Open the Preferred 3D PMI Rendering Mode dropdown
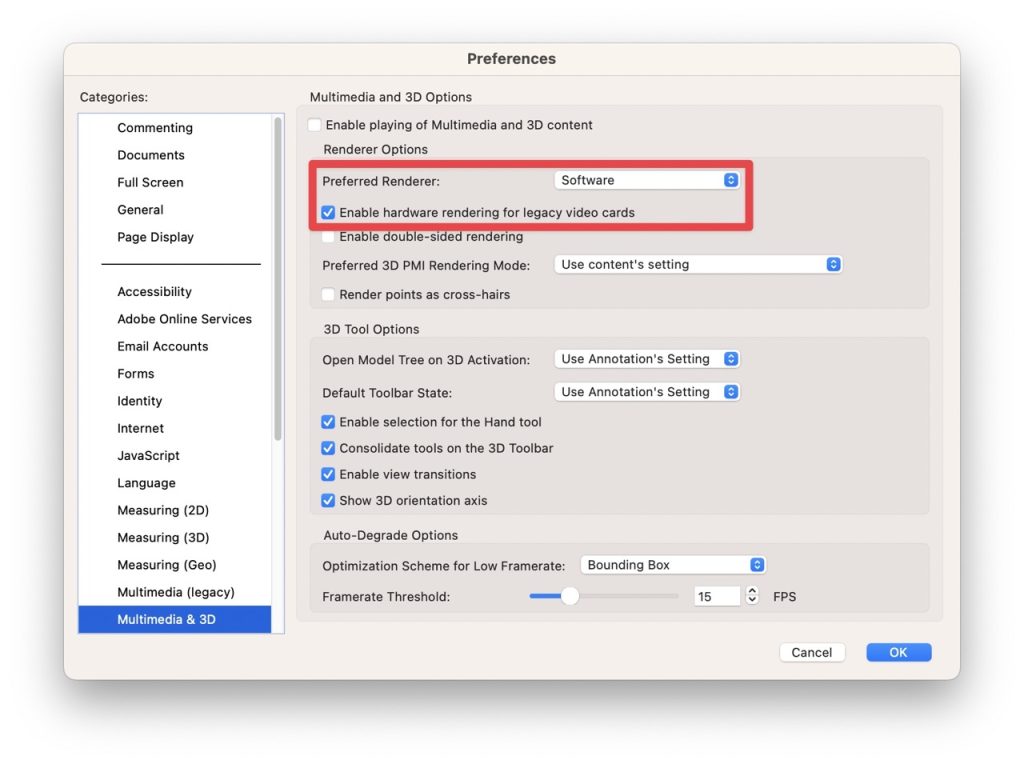 697,265
